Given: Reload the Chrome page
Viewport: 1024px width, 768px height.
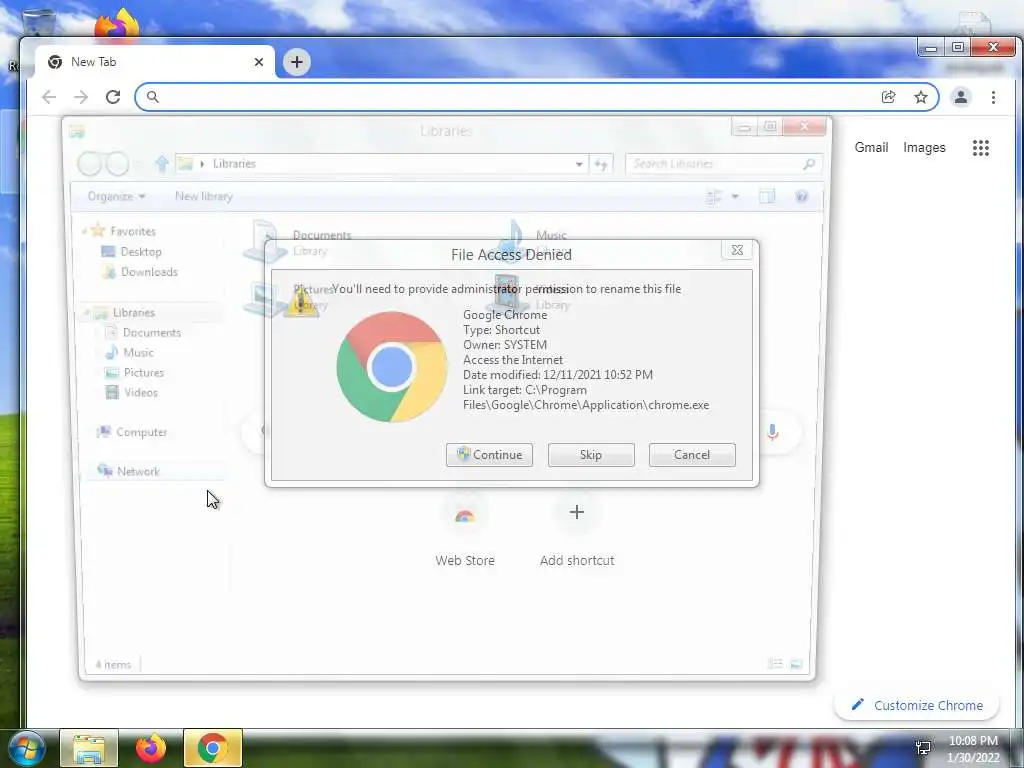Looking at the screenshot, I should point(113,97).
